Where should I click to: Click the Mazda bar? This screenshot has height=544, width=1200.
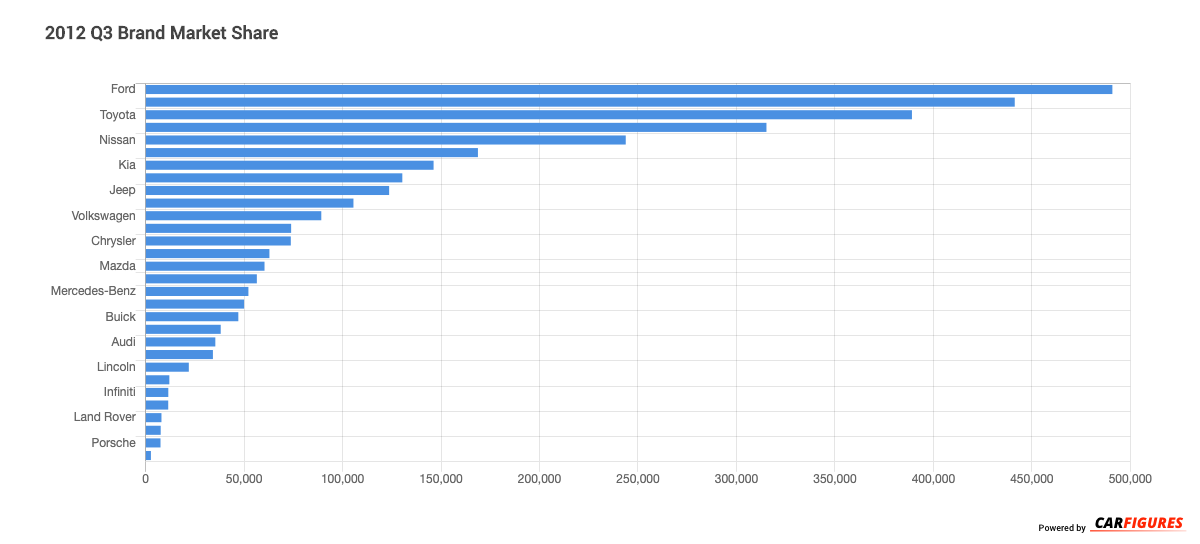point(205,266)
